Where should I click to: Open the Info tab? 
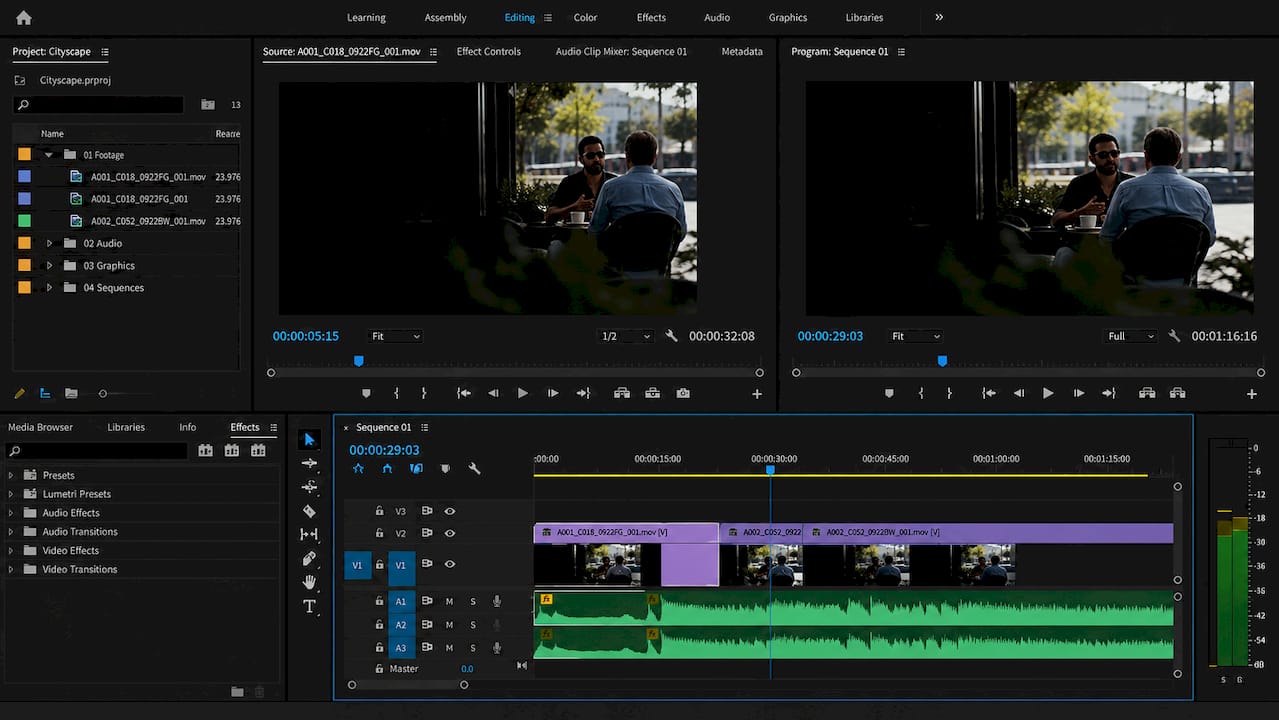(x=188, y=427)
